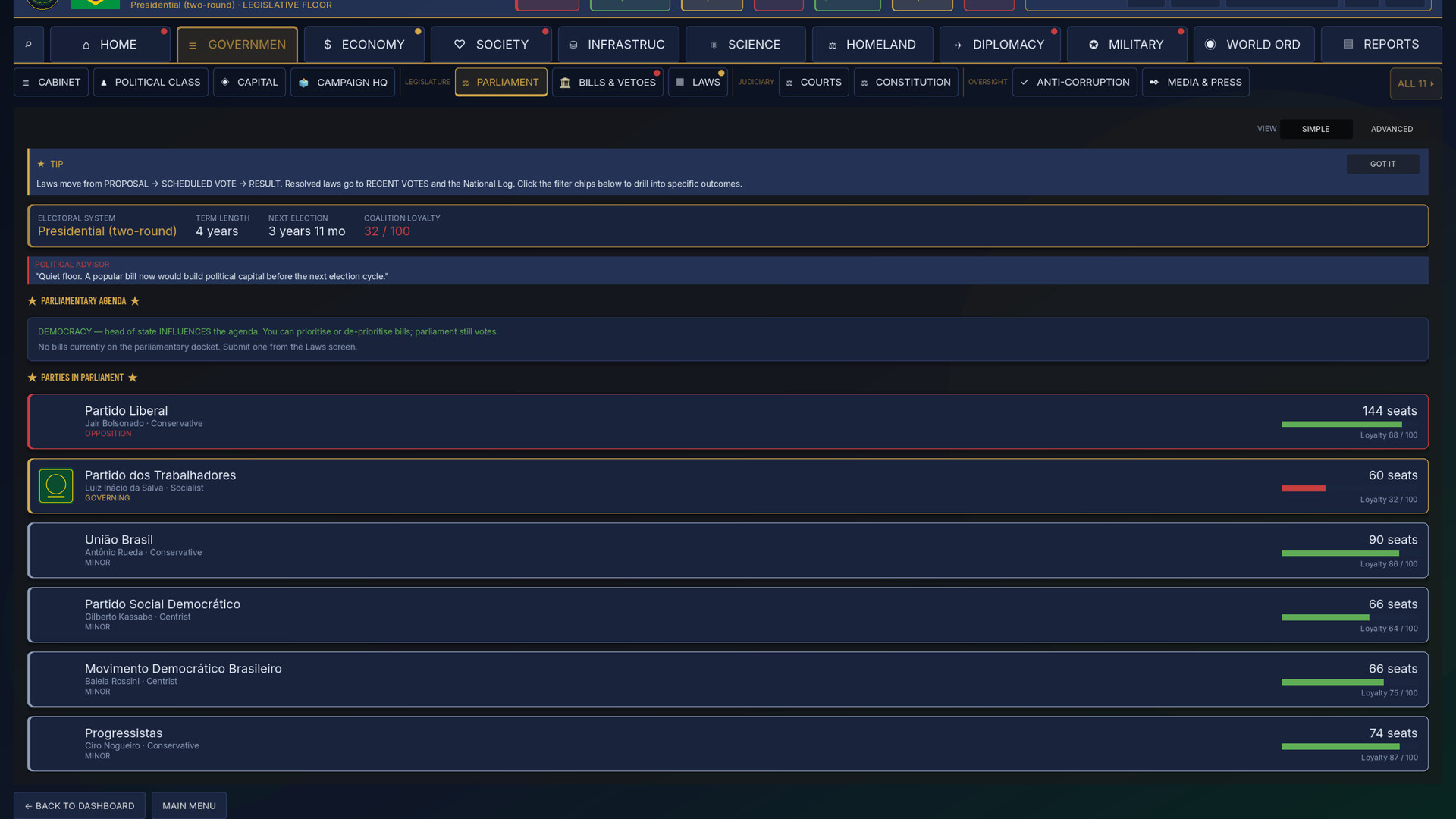Click the Home house icon
The height and width of the screenshot is (819, 1456).
click(86, 45)
